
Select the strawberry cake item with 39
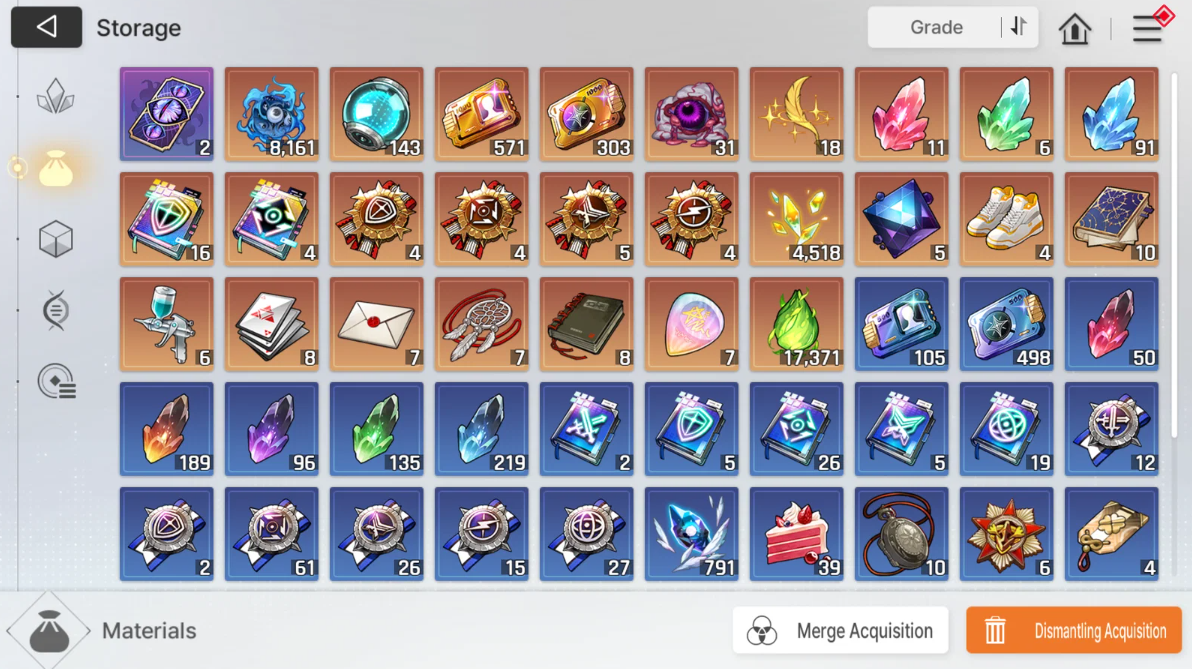click(x=797, y=534)
